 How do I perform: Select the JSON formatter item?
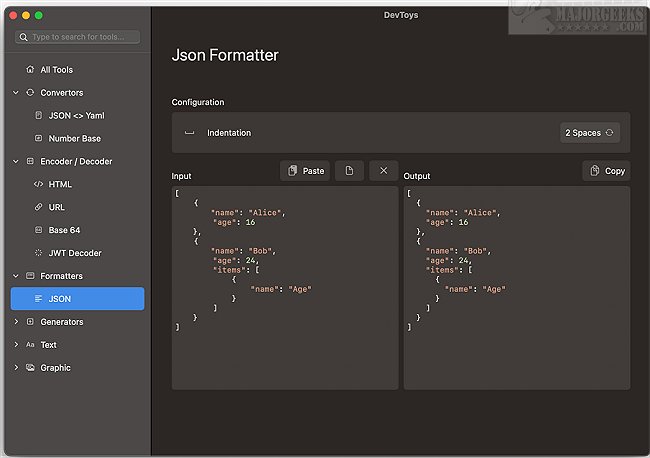[78, 298]
